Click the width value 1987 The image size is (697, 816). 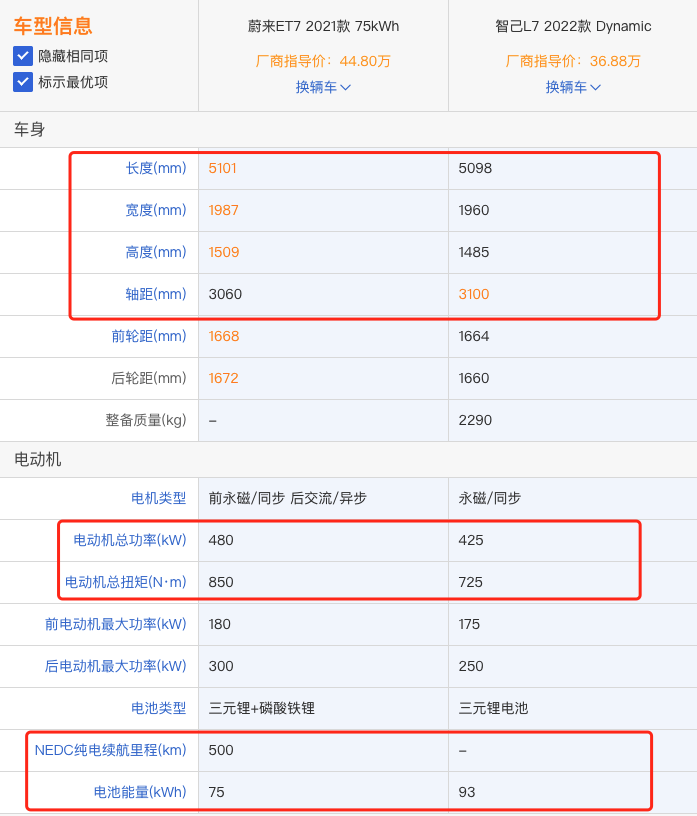[x=223, y=210]
